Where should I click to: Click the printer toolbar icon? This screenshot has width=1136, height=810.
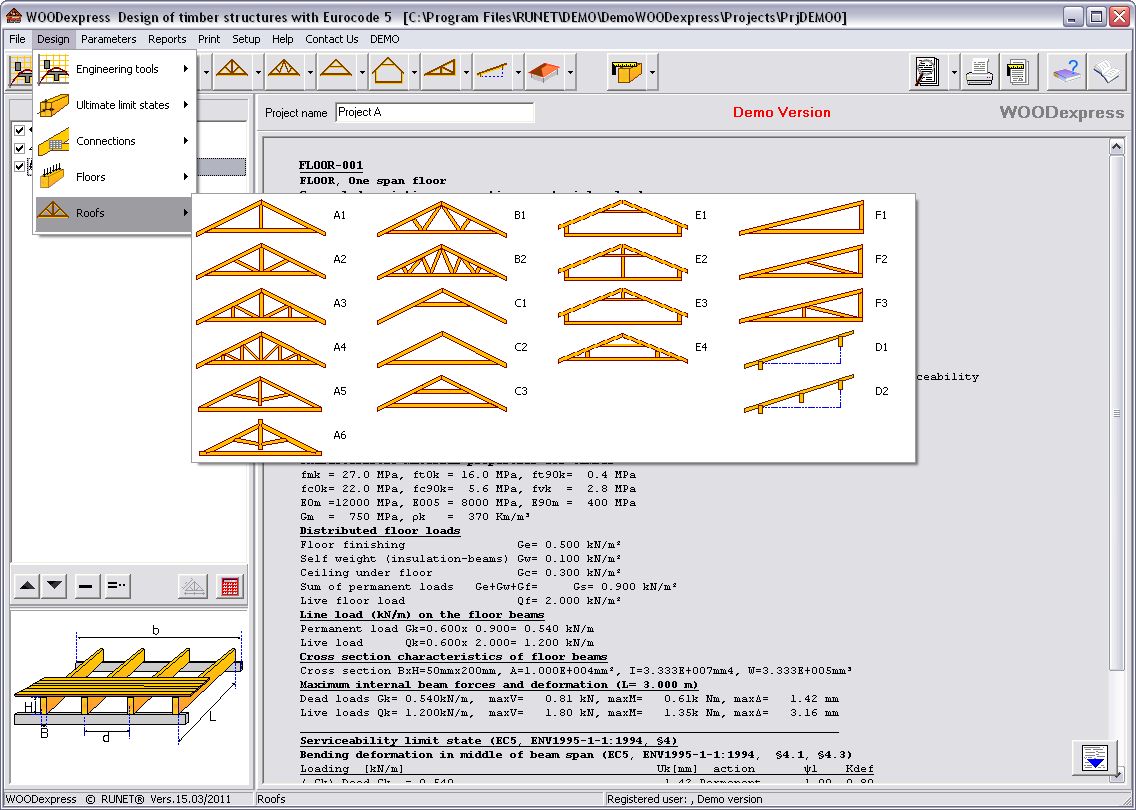click(980, 72)
